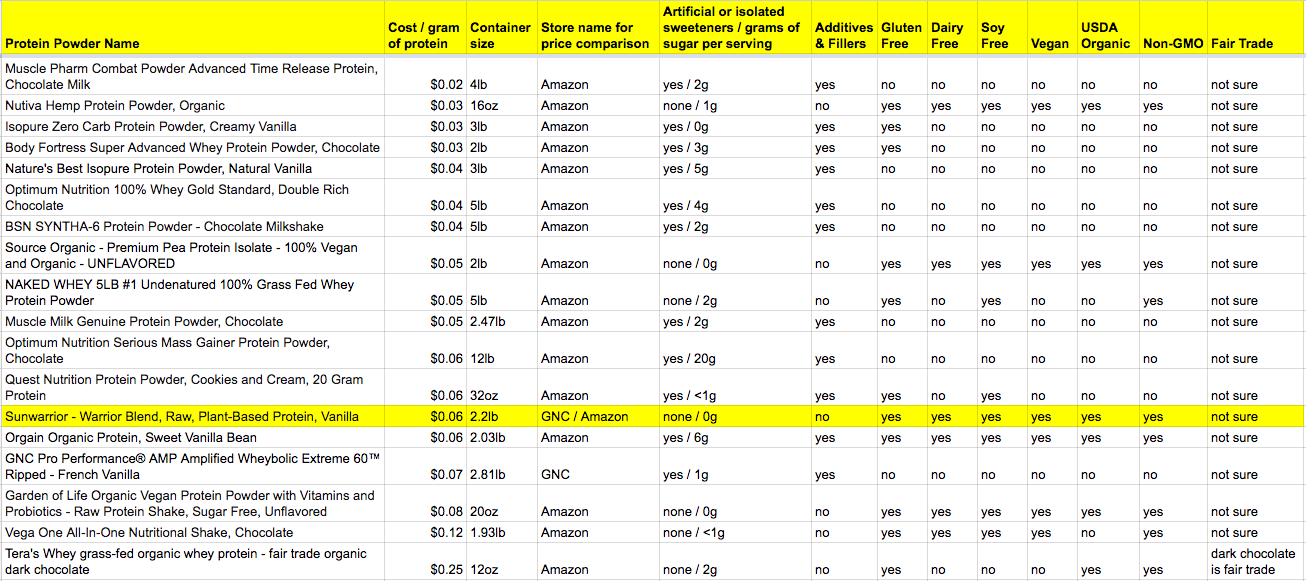Screen dimensions: 1306x581
Task: Select the 'GNC' store cell
Action: click(x=597, y=466)
